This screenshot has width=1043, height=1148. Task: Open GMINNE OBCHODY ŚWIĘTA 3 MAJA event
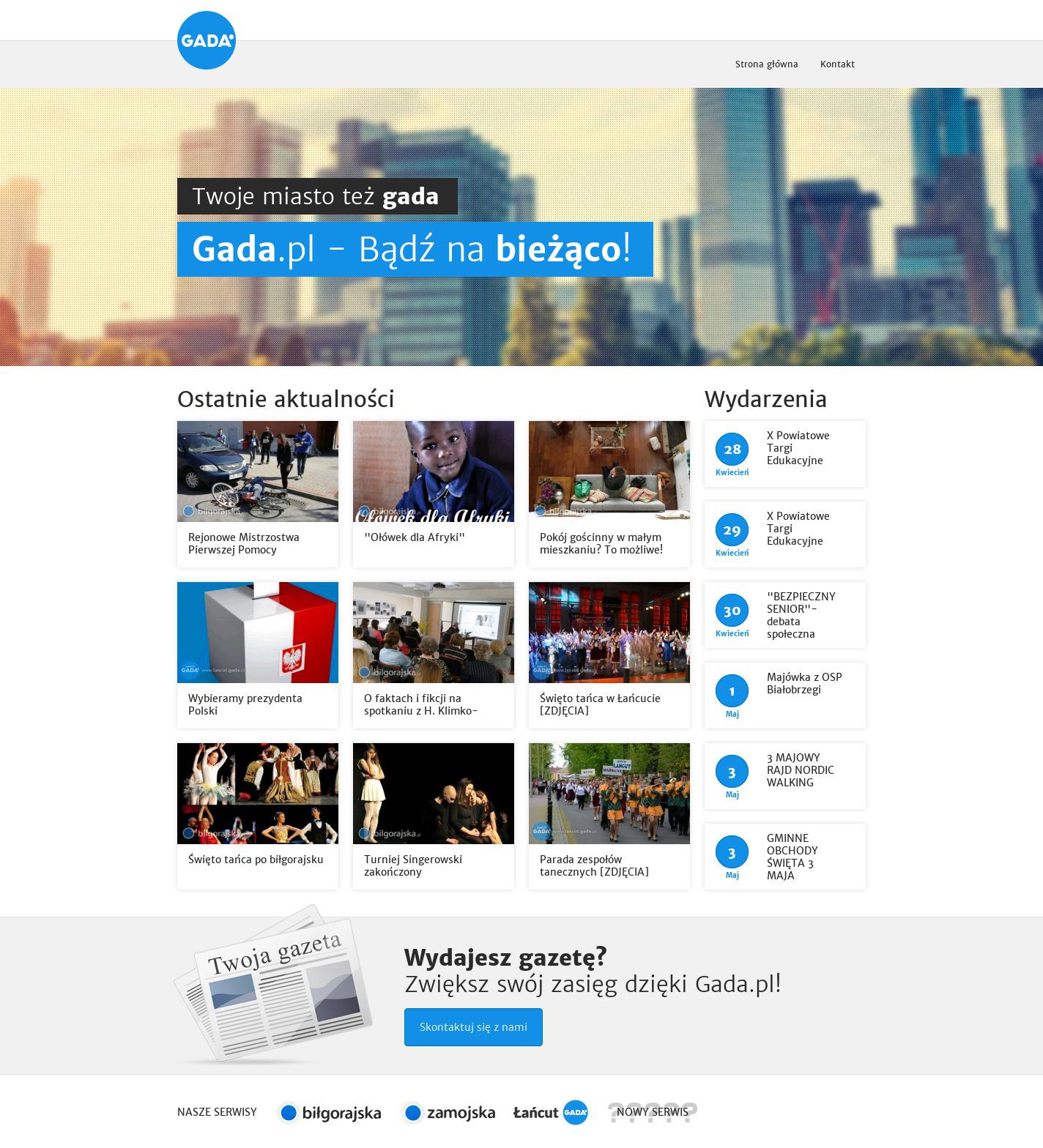pyautogui.click(x=793, y=857)
